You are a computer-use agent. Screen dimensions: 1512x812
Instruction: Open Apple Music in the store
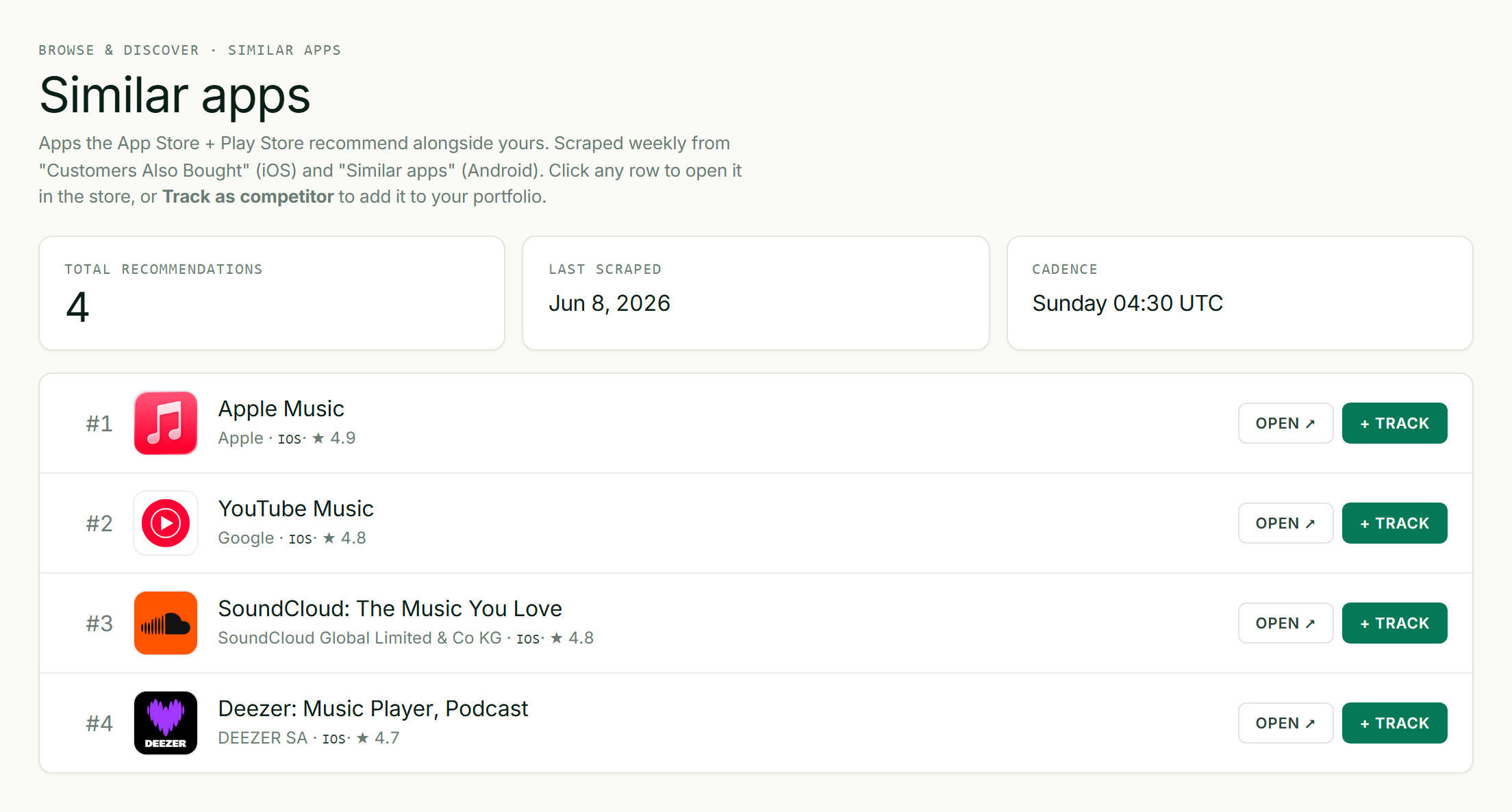[1285, 423]
